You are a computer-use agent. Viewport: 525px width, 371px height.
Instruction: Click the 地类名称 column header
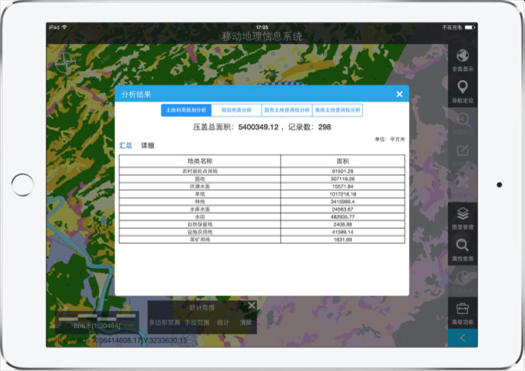tap(200, 161)
